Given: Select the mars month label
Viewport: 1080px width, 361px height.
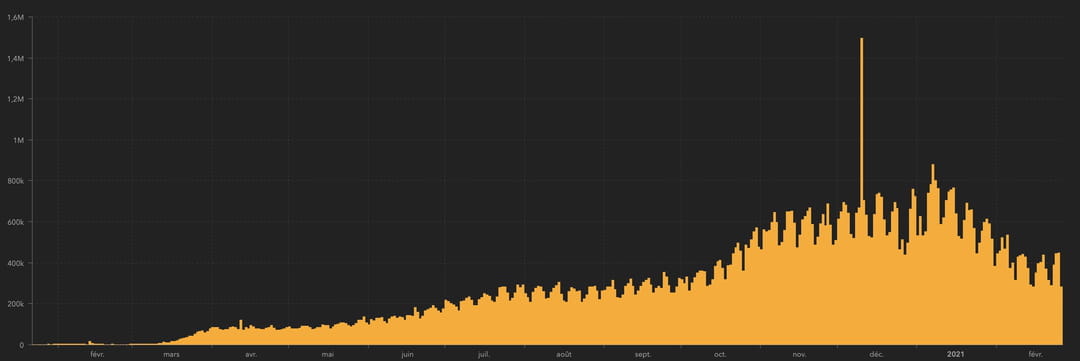Looking at the screenshot, I should coord(172,354).
